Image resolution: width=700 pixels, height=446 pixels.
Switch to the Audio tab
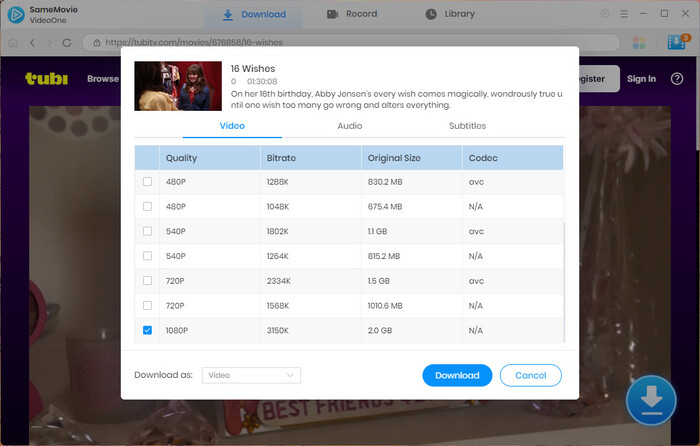[x=350, y=126]
